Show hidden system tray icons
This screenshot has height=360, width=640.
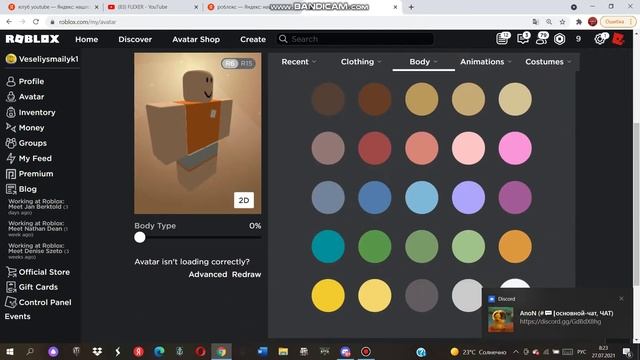pyautogui.click(x=516, y=351)
